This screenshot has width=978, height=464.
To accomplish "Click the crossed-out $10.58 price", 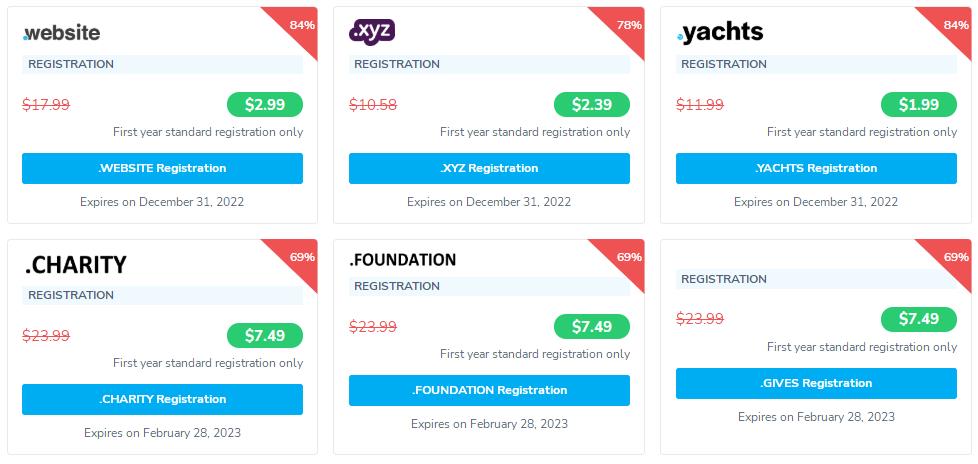I will [373, 105].
